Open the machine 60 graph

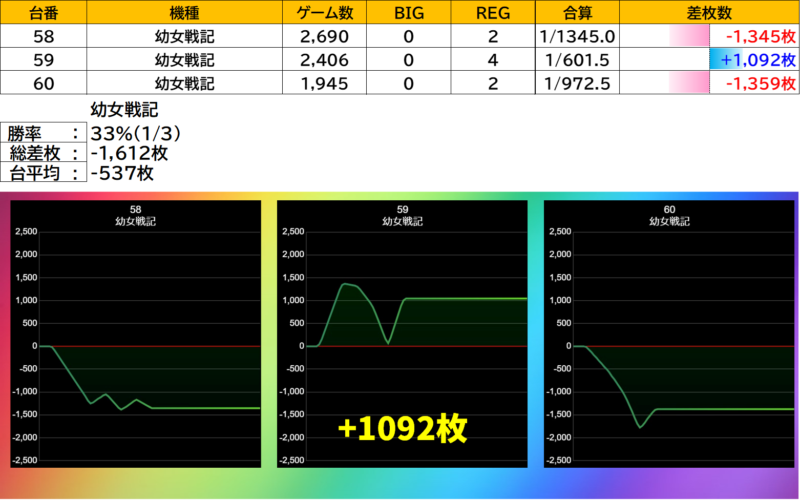(x=669, y=334)
